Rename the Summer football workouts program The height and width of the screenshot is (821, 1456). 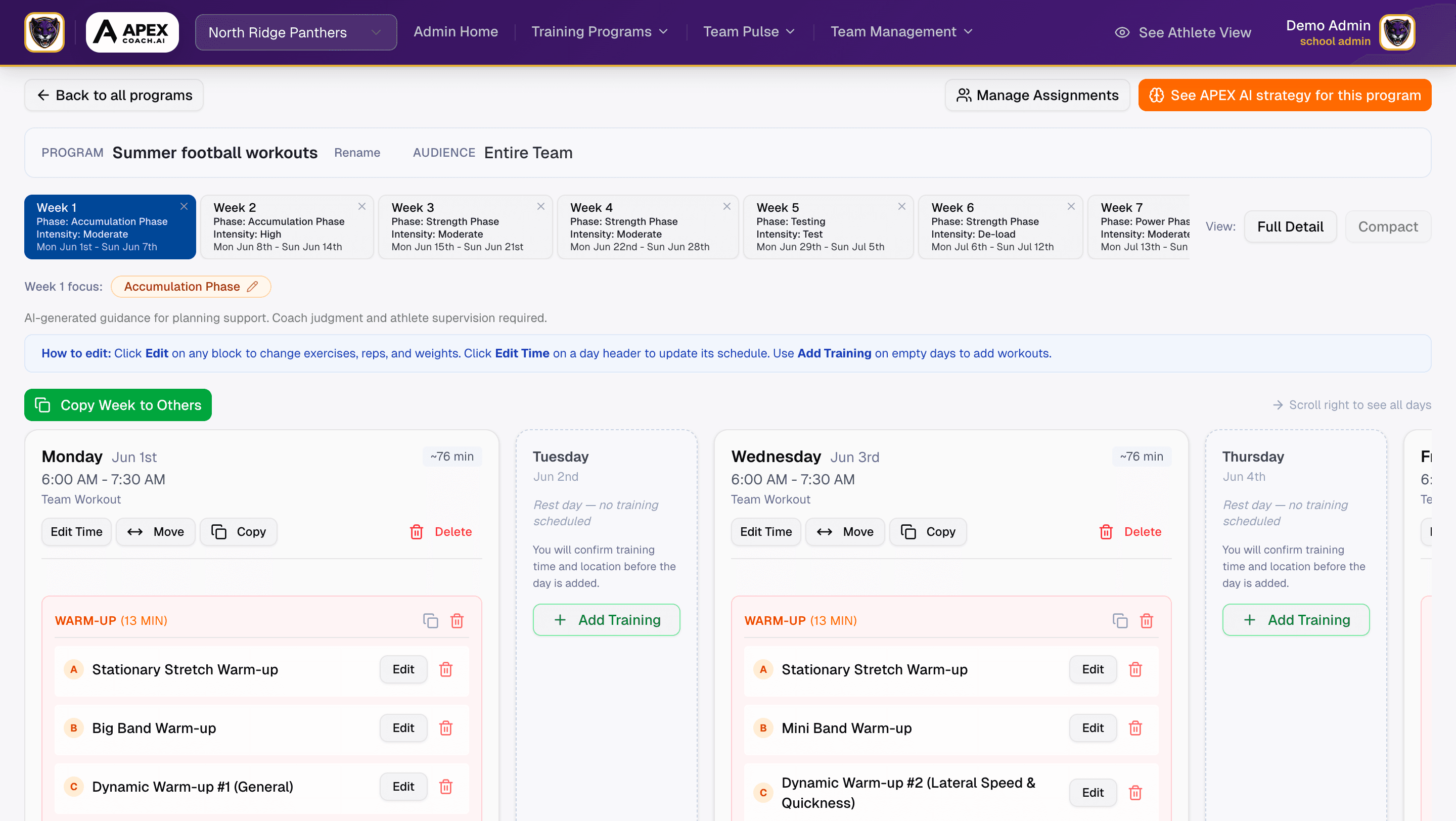click(x=357, y=153)
